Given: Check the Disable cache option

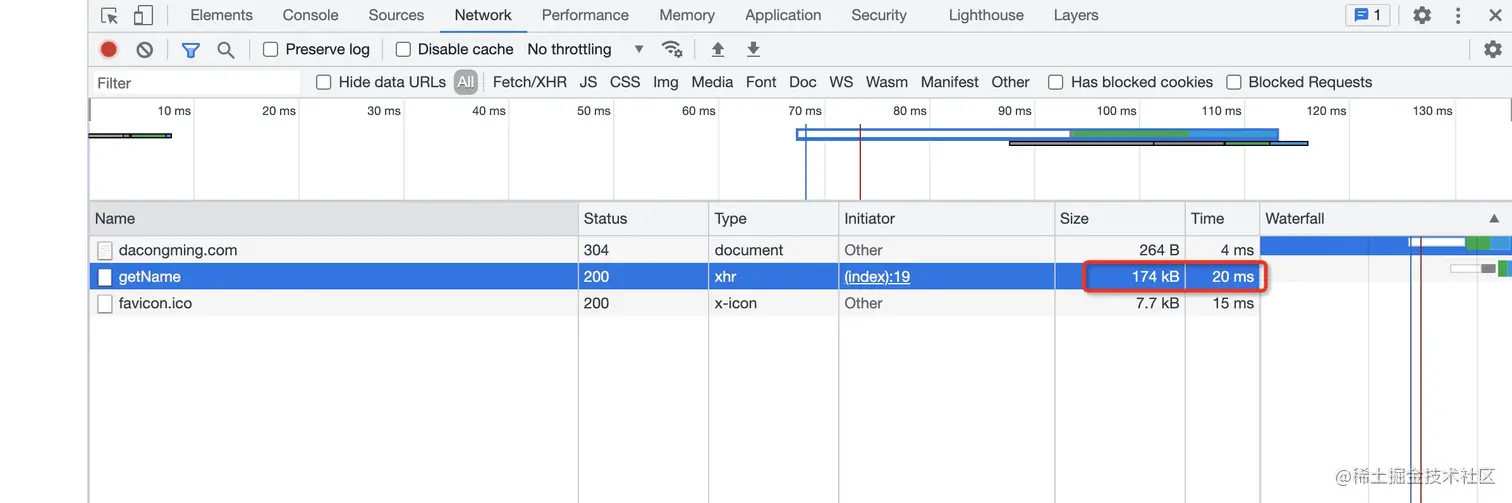Looking at the screenshot, I should 403,49.
